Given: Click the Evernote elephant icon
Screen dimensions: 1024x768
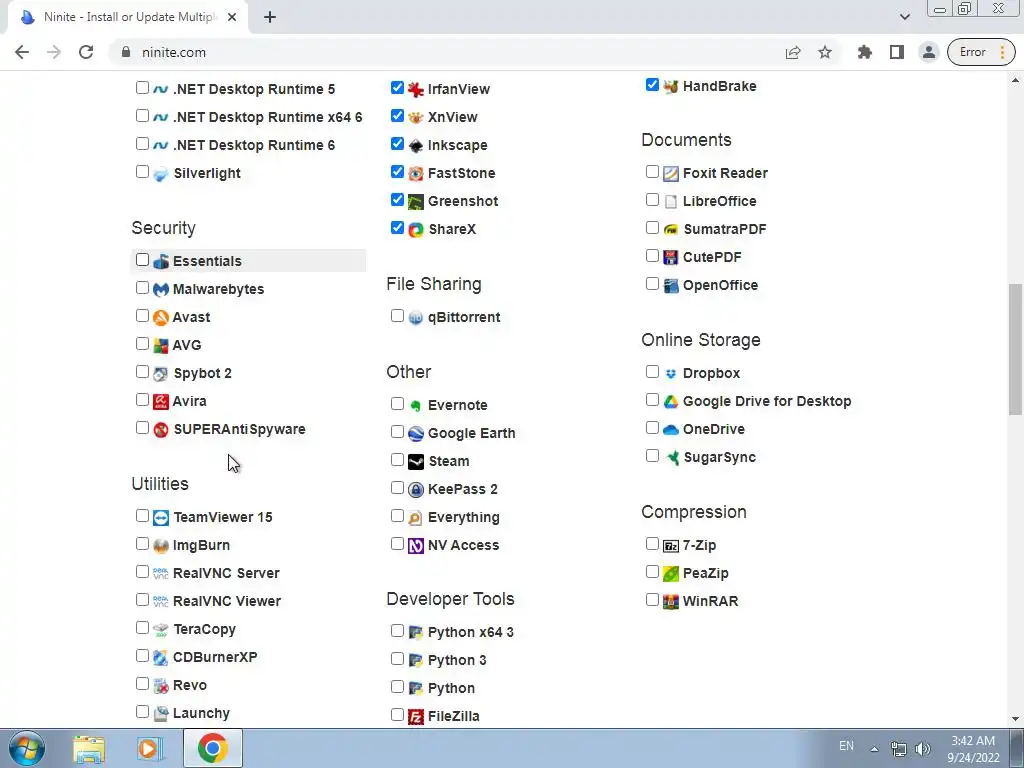Looking at the screenshot, I should (x=415, y=406).
